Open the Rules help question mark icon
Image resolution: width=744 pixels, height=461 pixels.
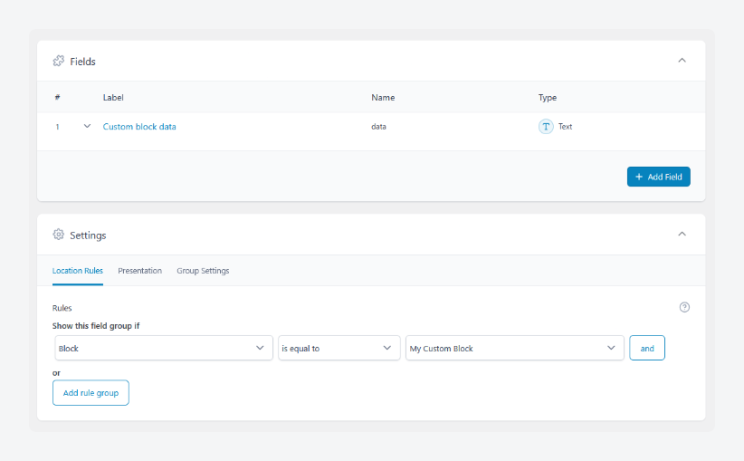point(684,308)
